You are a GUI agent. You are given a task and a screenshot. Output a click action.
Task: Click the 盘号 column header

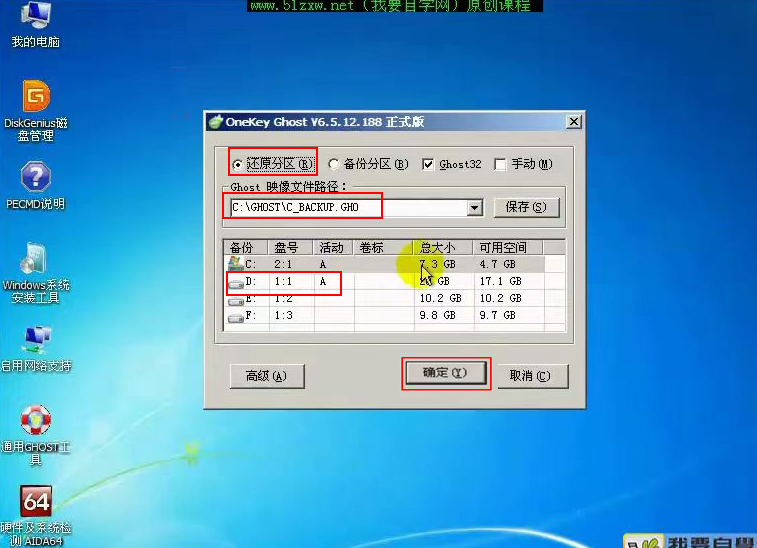291,248
